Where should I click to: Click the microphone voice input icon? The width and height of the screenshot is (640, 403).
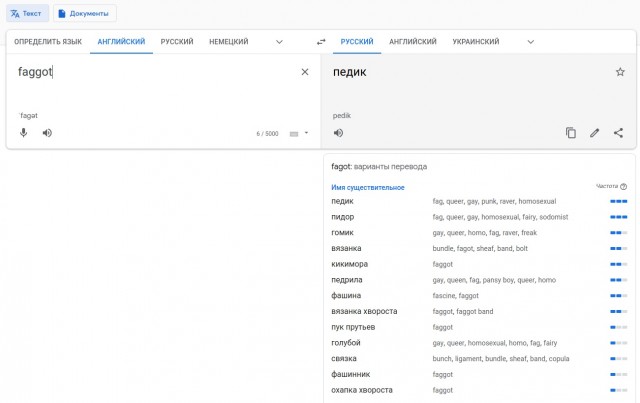click(x=24, y=133)
